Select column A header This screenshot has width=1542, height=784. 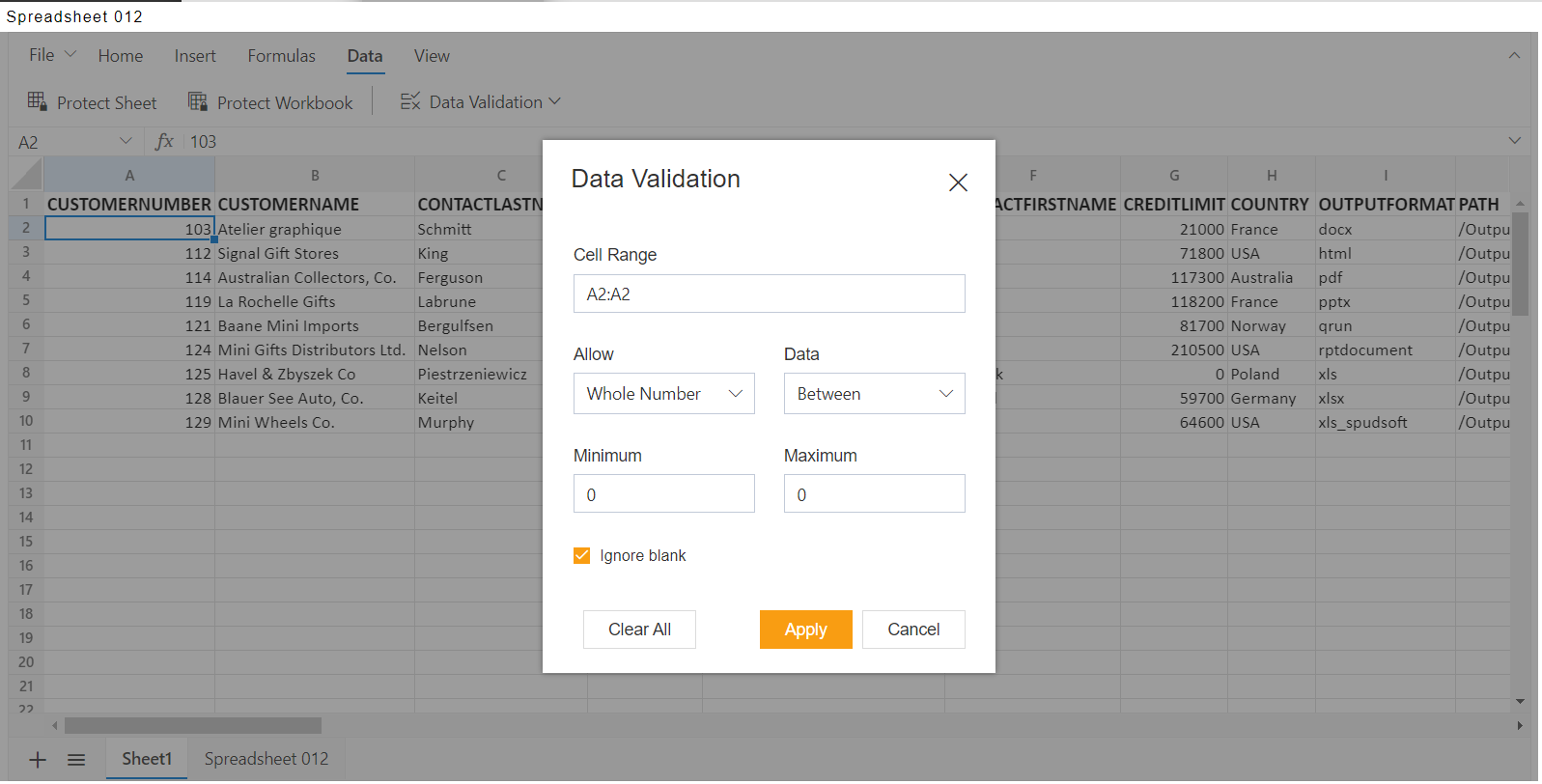129,175
